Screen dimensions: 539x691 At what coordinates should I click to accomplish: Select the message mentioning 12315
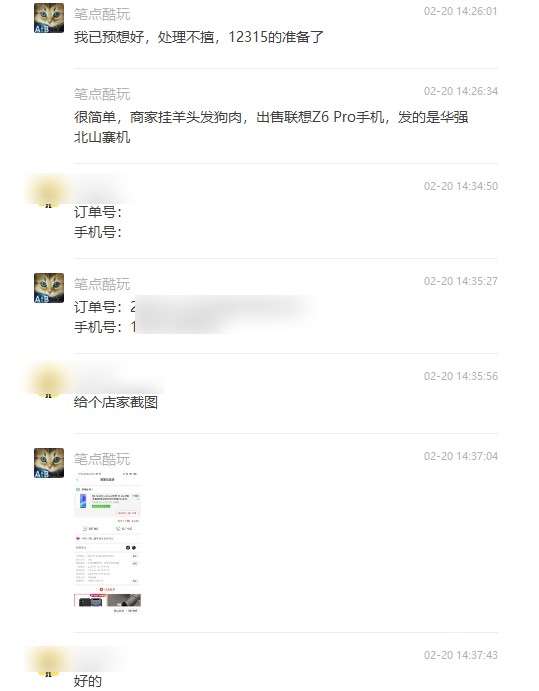[199, 37]
